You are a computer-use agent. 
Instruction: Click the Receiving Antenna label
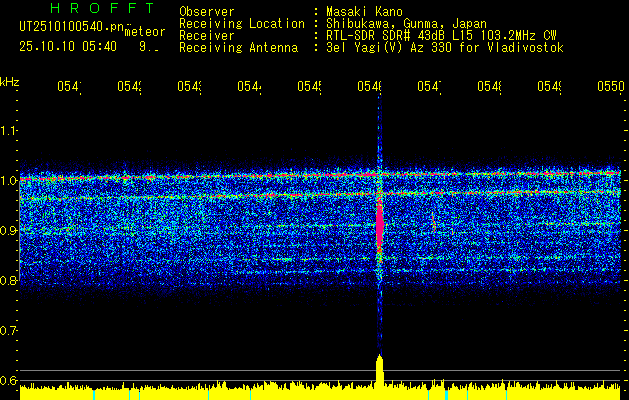pos(238,48)
